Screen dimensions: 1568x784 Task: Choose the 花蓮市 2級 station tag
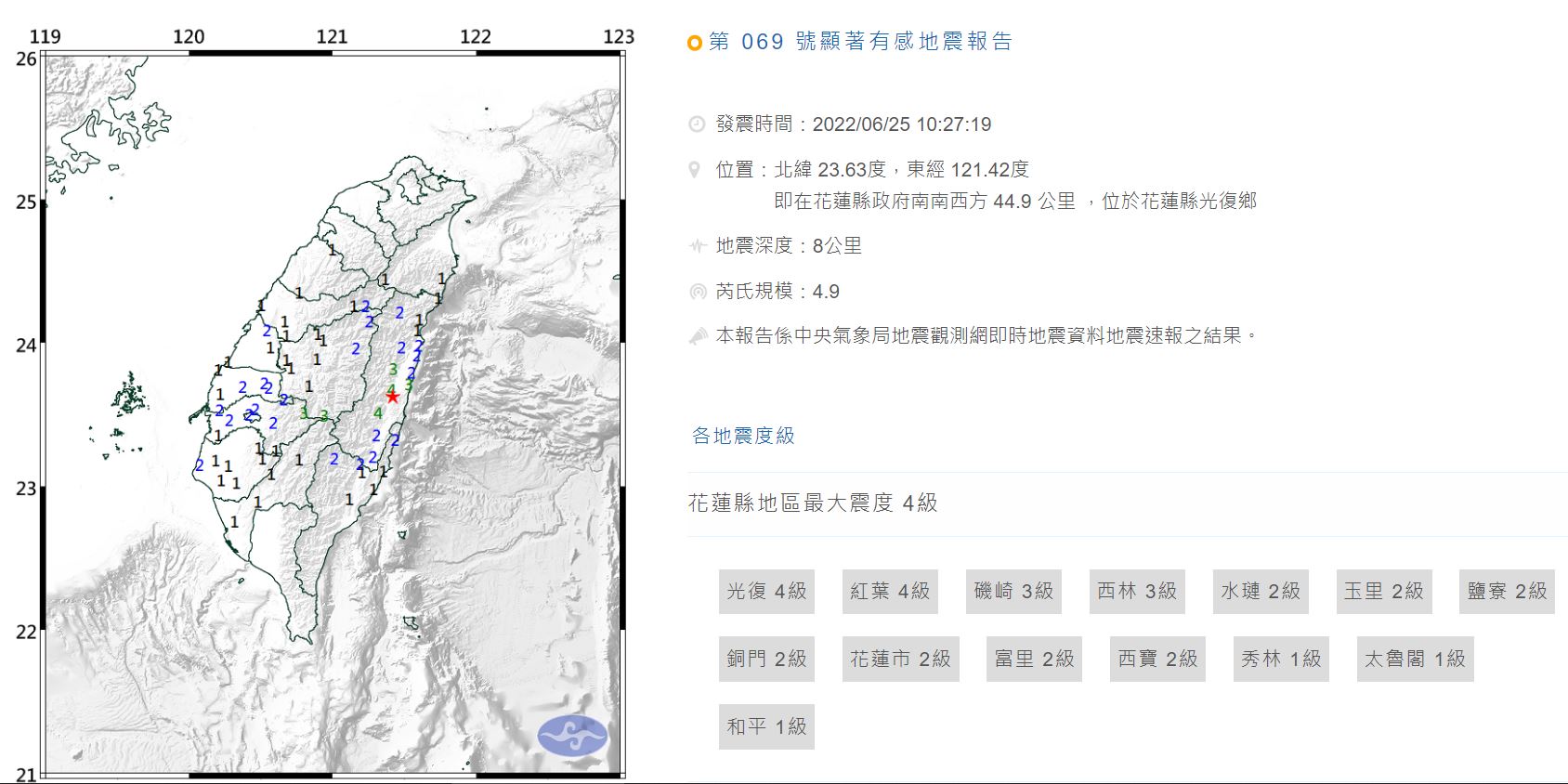pyautogui.click(x=900, y=660)
